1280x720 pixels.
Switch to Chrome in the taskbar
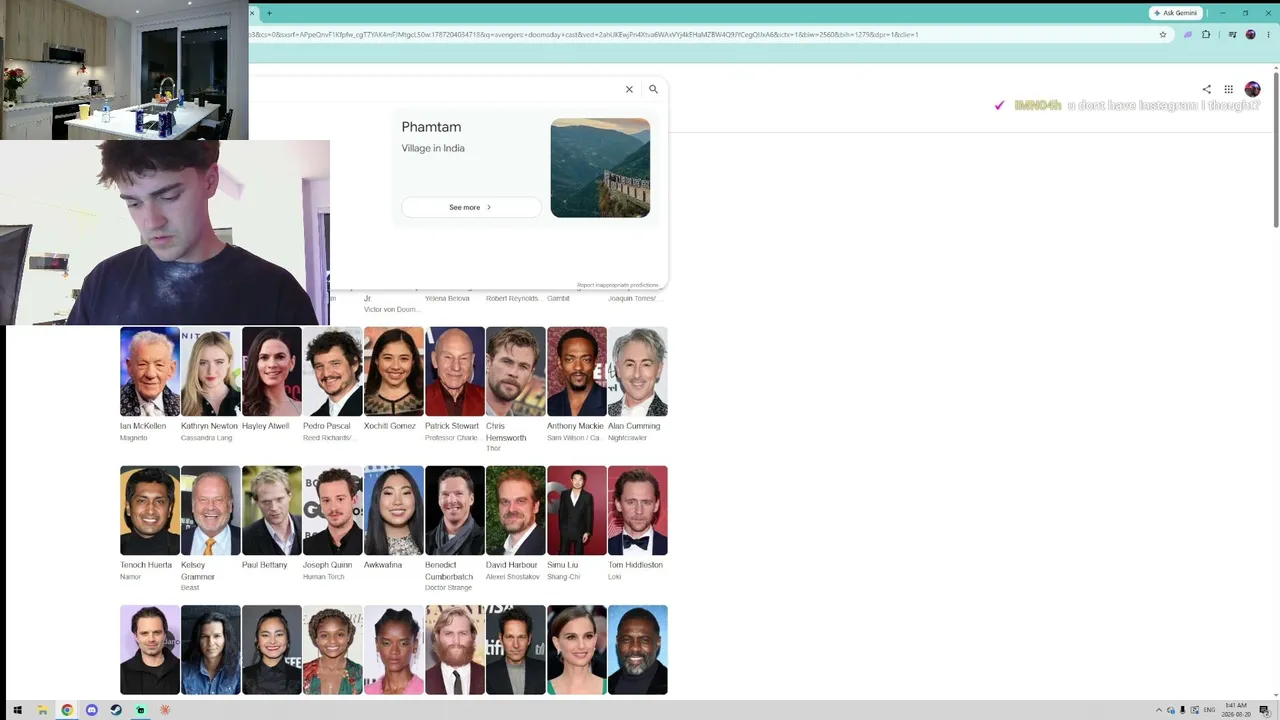coord(67,710)
